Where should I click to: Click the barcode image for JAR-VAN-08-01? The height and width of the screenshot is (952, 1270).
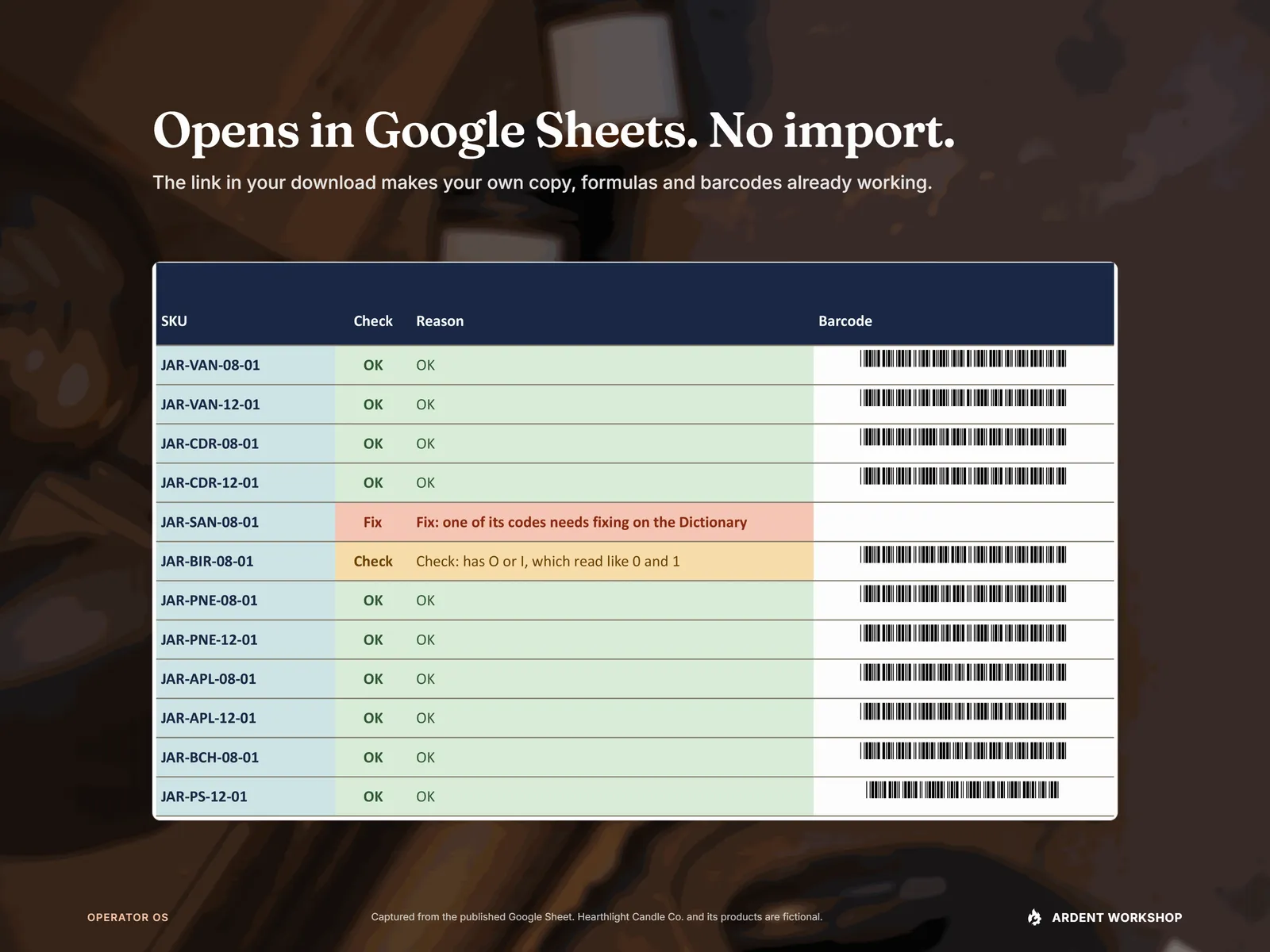(963, 359)
